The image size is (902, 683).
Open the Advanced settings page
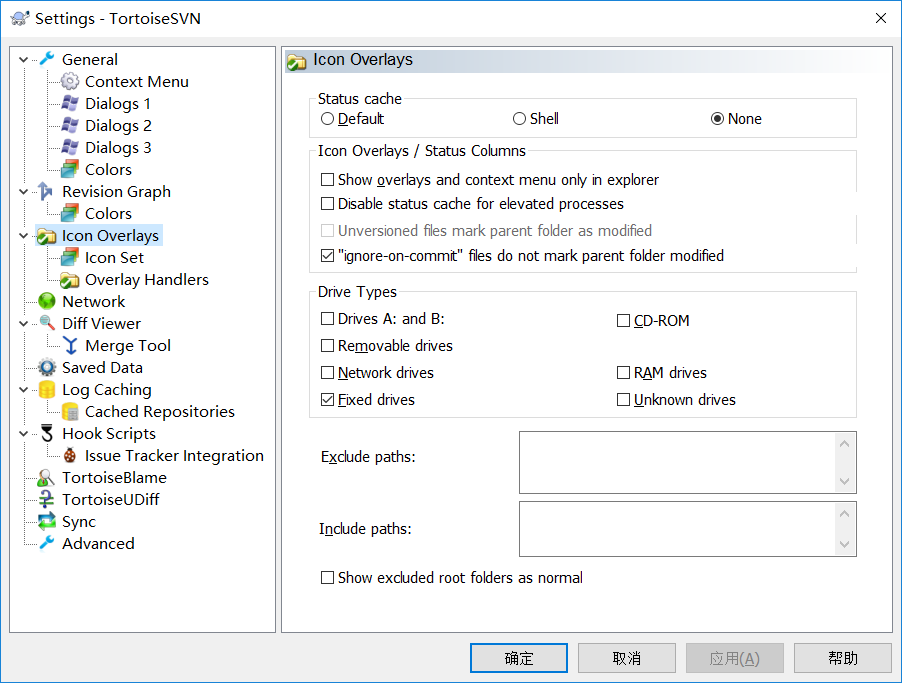point(98,544)
